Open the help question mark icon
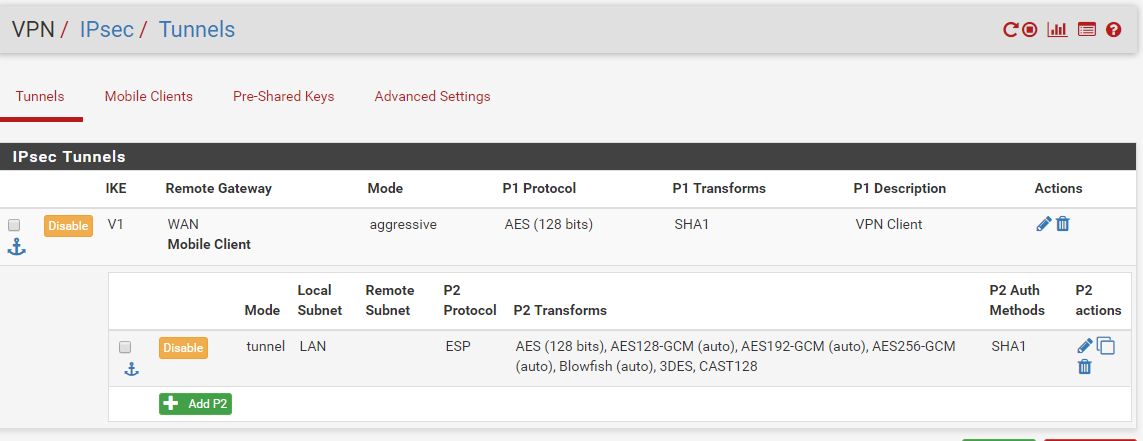The height and width of the screenshot is (441, 1143). (1113, 30)
